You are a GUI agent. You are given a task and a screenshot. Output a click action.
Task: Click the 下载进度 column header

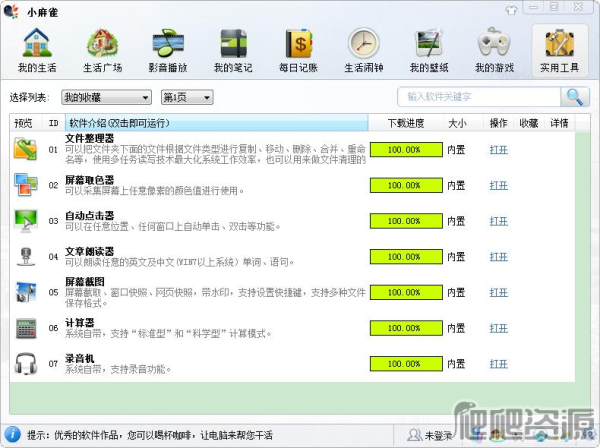pyautogui.click(x=406, y=123)
